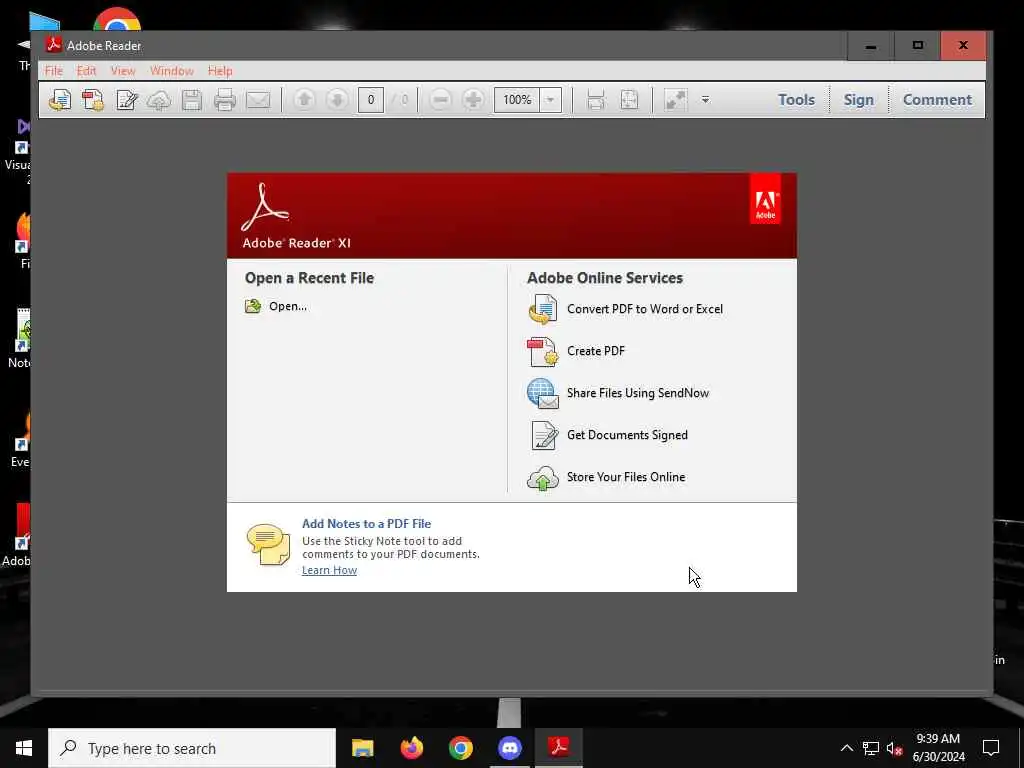Image resolution: width=1024 pixels, height=768 pixels.
Task: Click the Share Files Using SendNow globe icon
Action: coord(543,393)
